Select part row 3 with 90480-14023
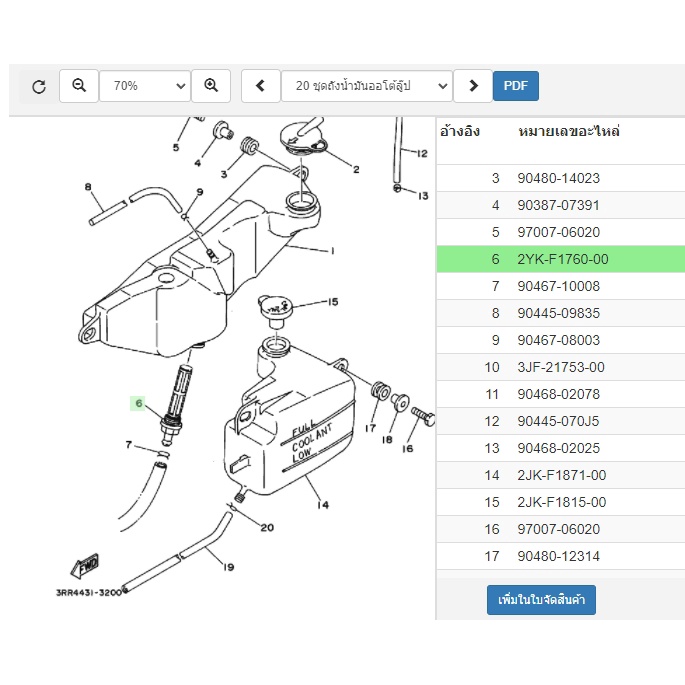The width and height of the screenshot is (685, 685). tap(561, 178)
